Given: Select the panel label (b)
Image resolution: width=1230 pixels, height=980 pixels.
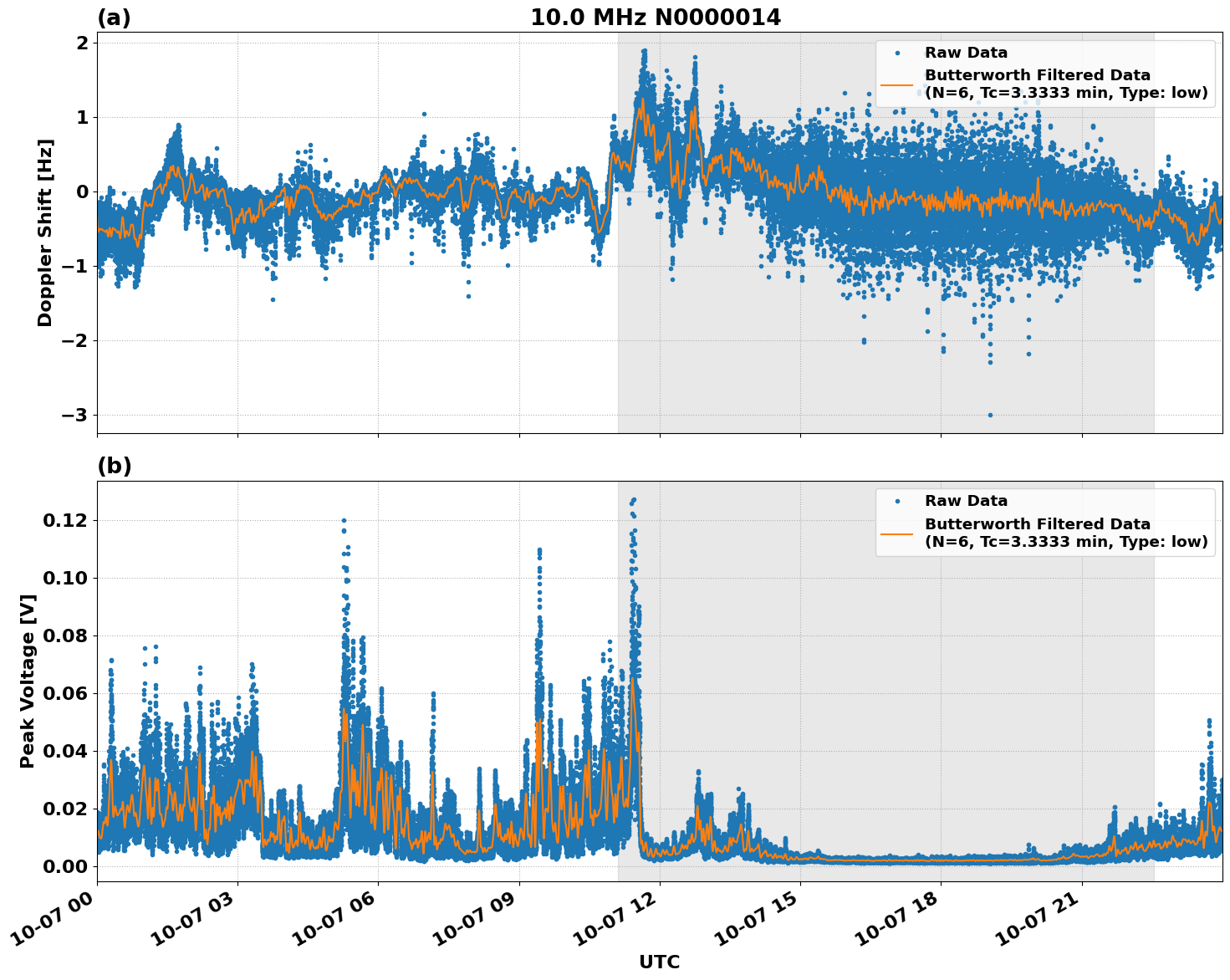Looking at the screenshot, I should point(113,466).
